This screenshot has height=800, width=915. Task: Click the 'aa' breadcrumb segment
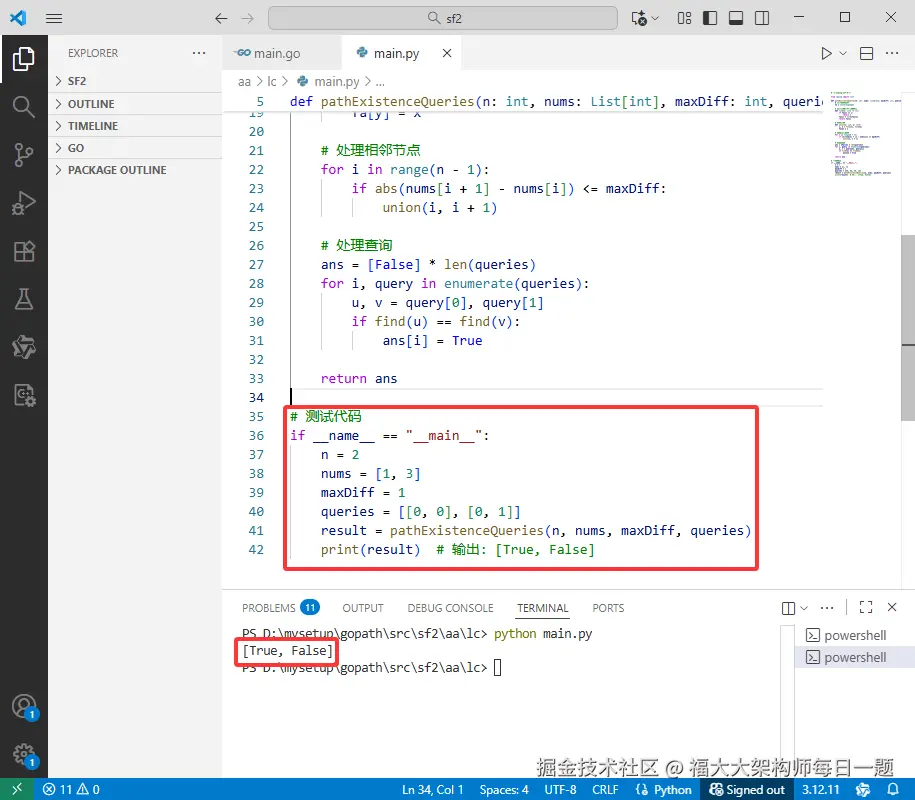(x=244, y=82)
